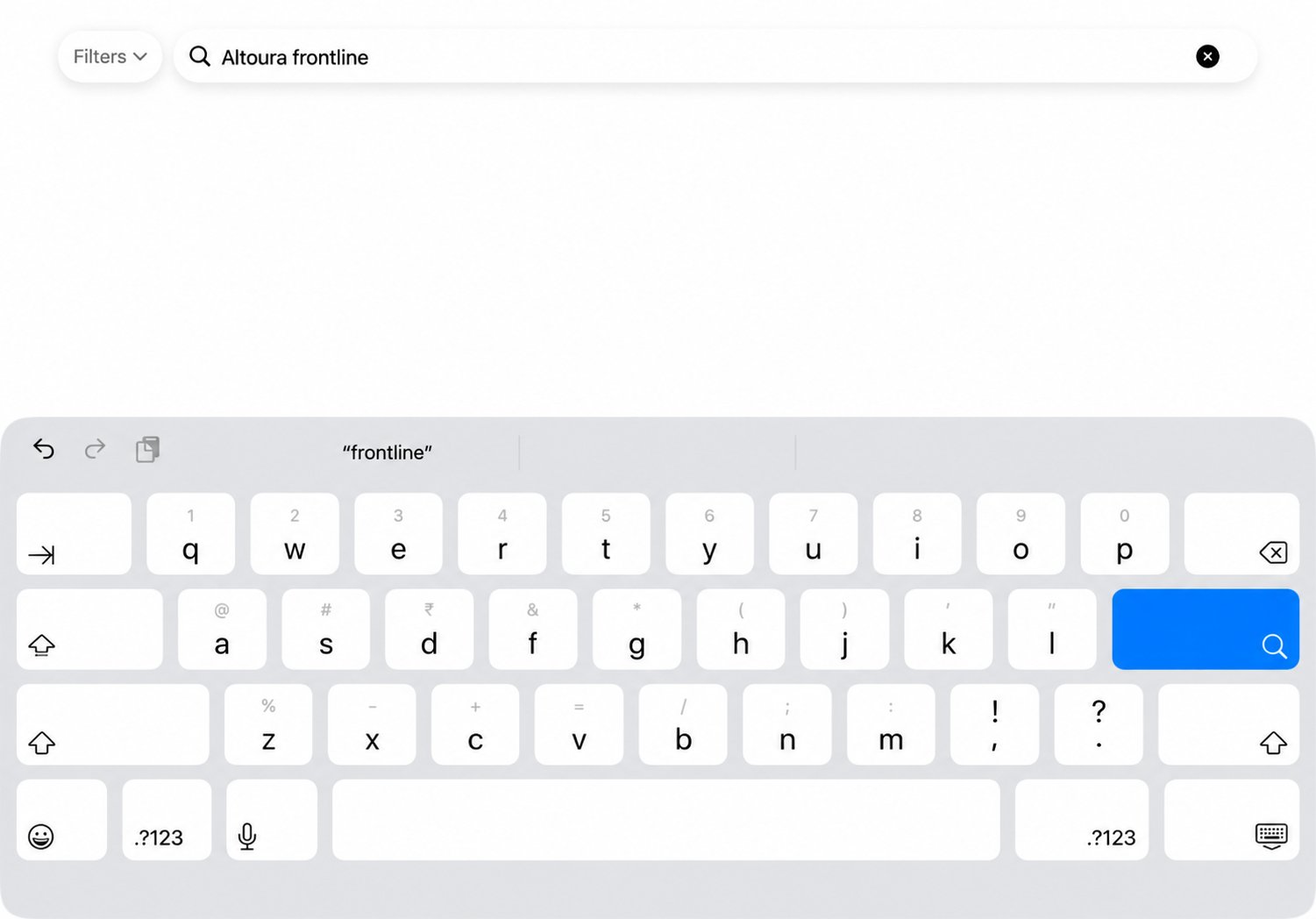Tap the left shift key
The height and width of the screenshot is (919, 1316).
click(x=113, y=724)
